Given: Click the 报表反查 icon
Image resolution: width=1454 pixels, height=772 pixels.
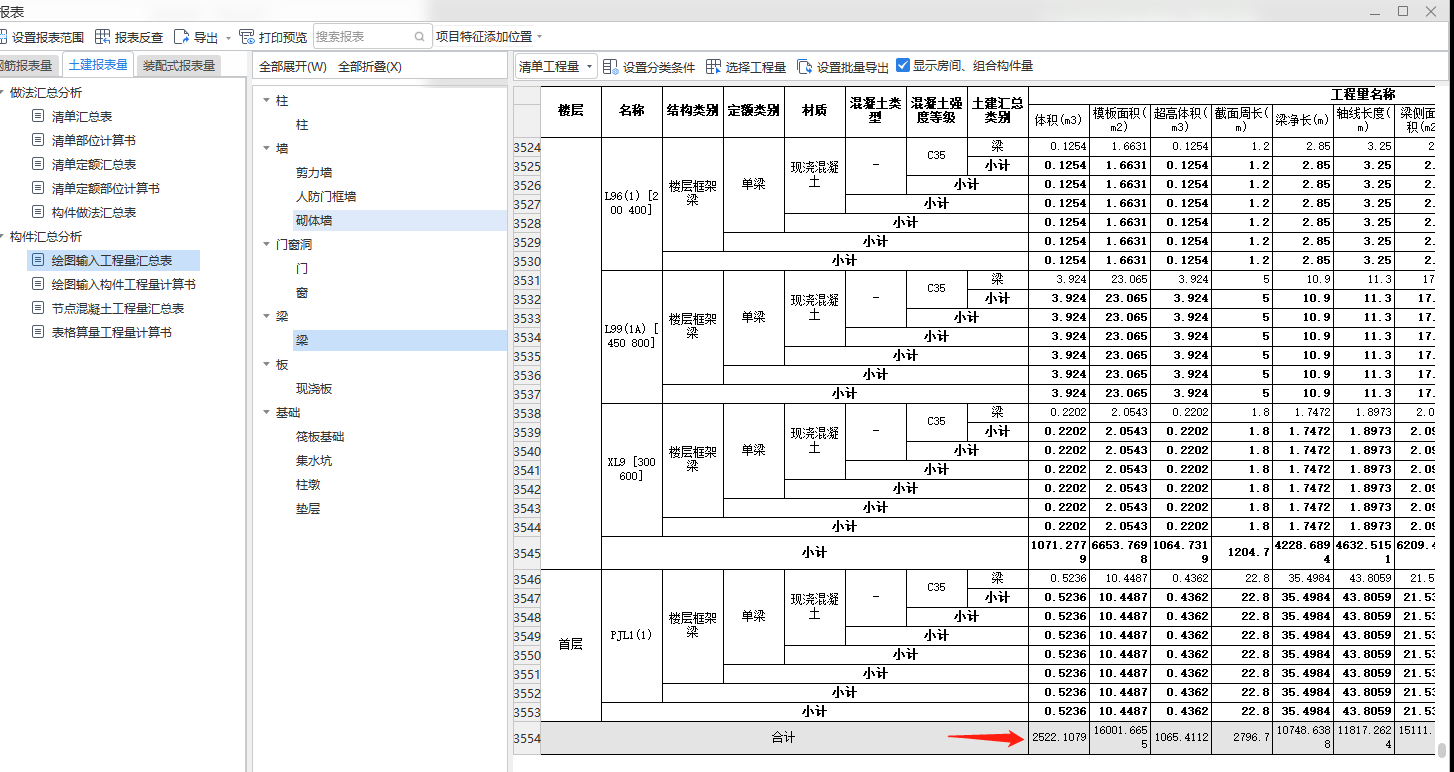Looking at the screenshot, I should (x=103, y=37).
